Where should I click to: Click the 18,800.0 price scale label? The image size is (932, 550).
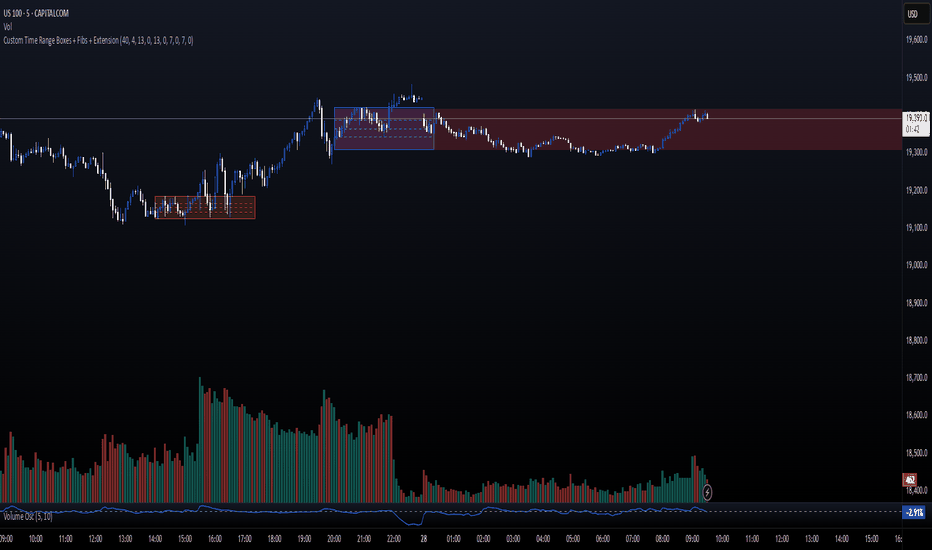(x=916, y=341)
